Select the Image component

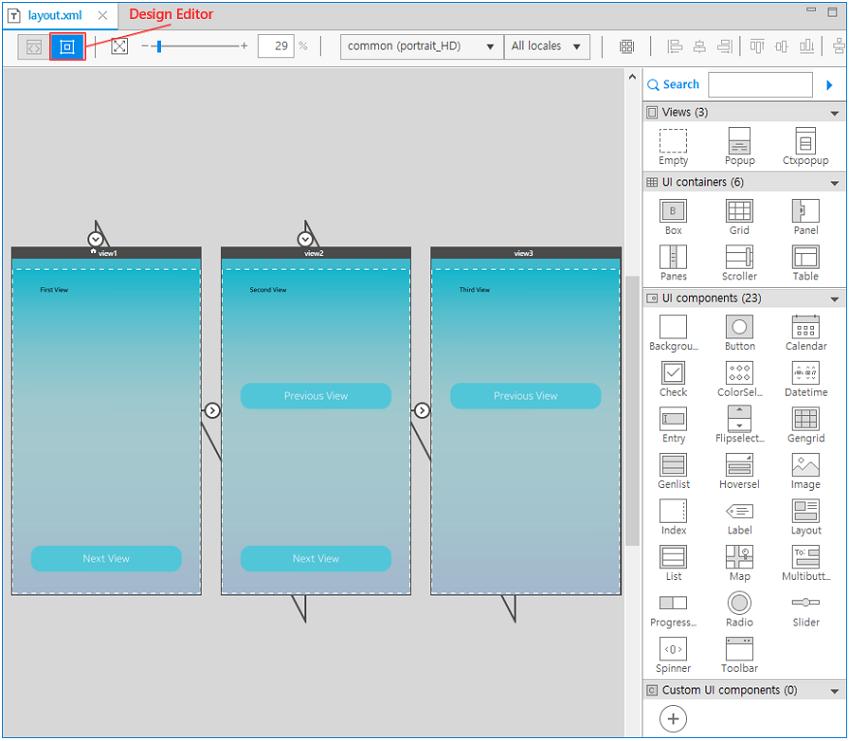pos(805,465)
